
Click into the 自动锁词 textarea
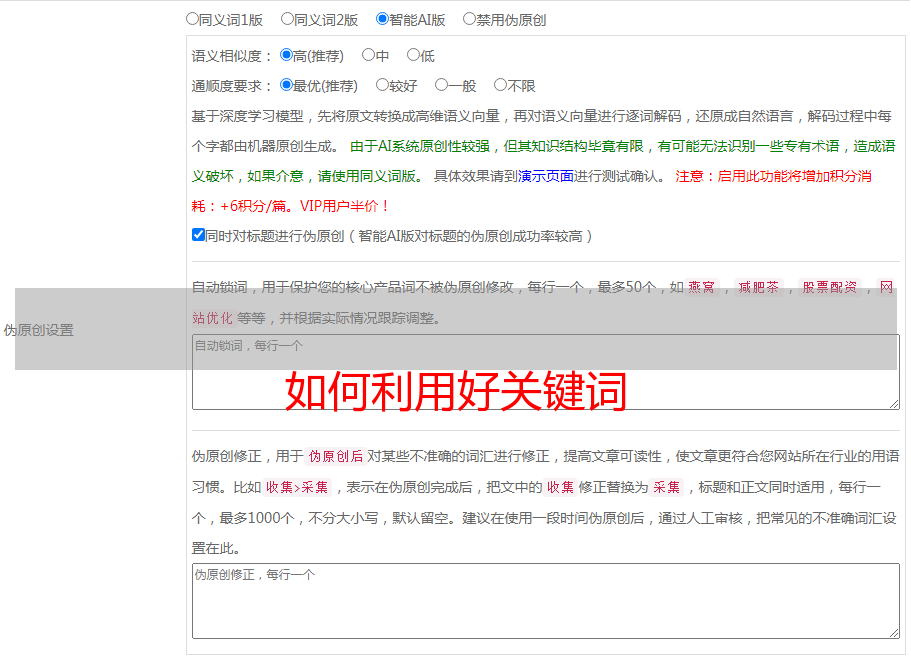pos(546,372)
